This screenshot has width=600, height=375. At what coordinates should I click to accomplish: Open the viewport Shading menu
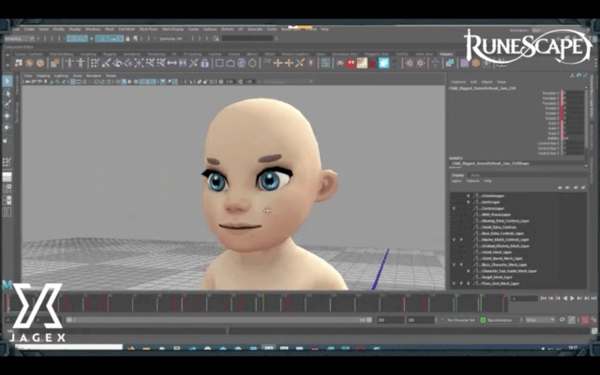[x=43, y=76]
